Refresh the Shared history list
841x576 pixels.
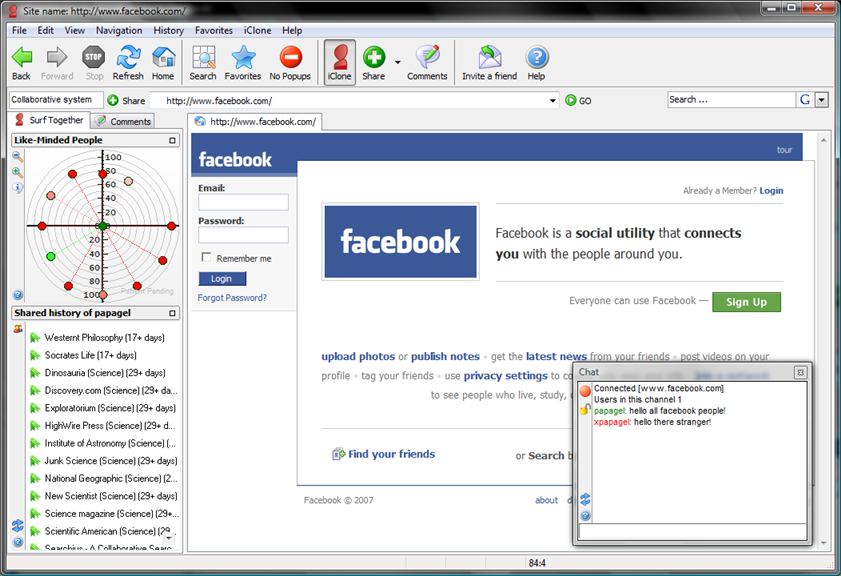(x=18, y=525)
